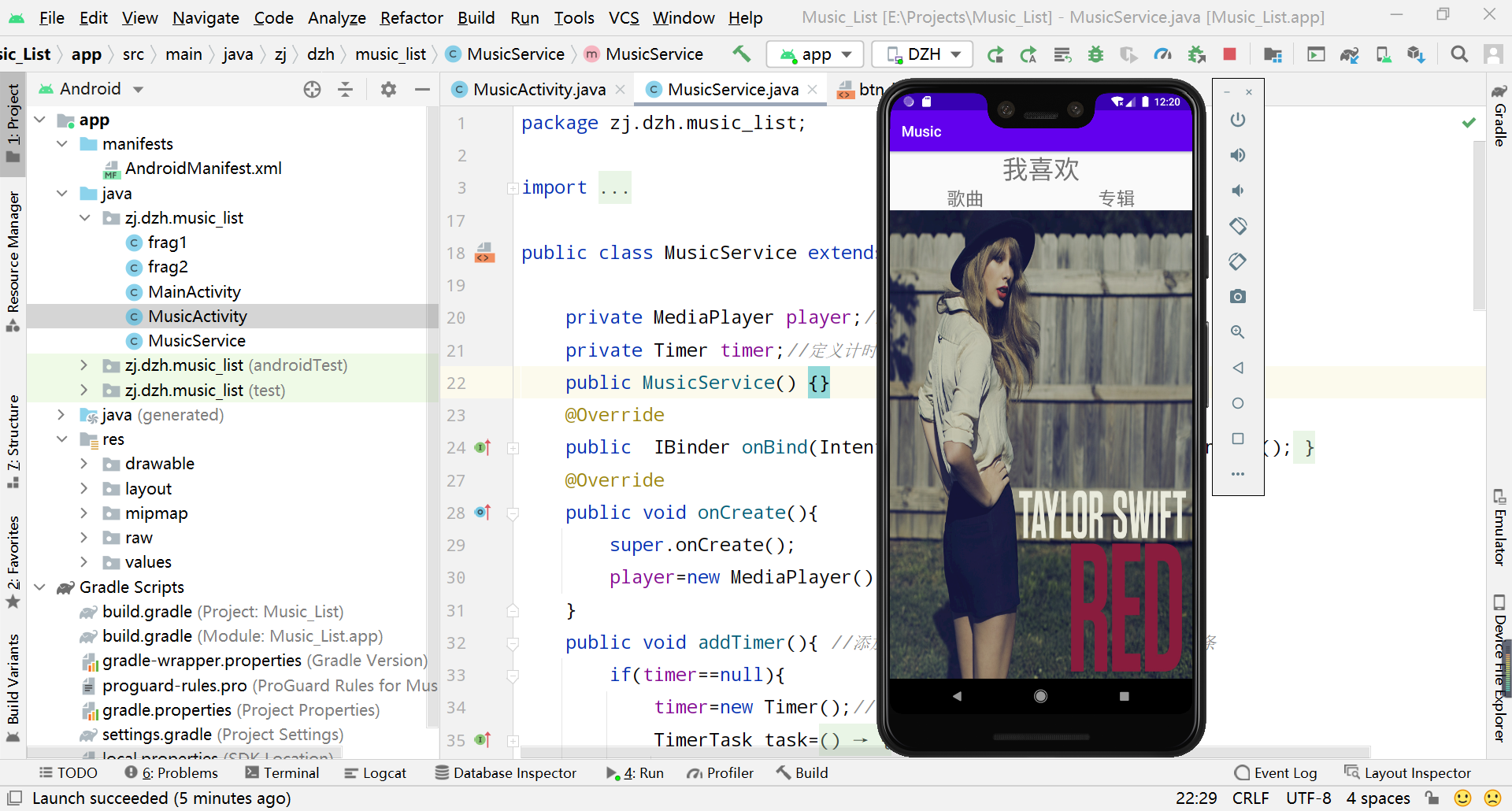This screenshot has width=1512, height=811.
Task: Switch to the MusicActivity.java editor tab
Action: [539, 90]
